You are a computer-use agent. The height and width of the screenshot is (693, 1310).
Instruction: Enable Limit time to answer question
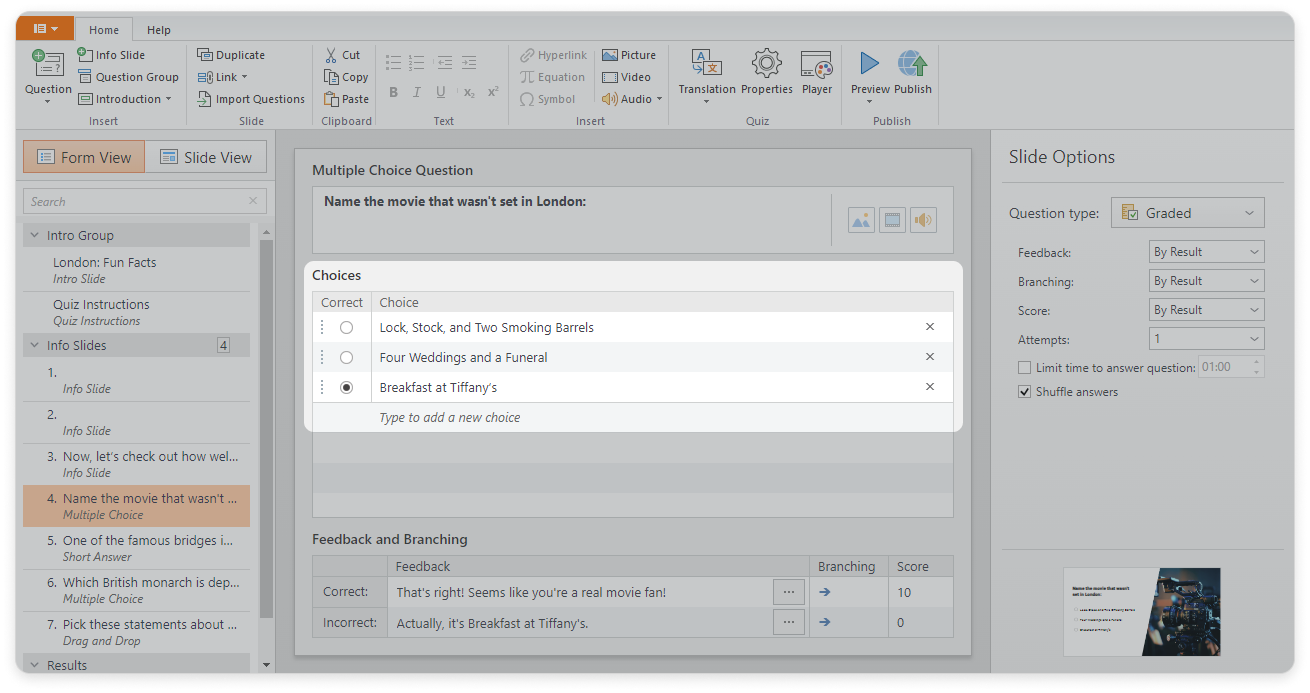pos(1024,368)
